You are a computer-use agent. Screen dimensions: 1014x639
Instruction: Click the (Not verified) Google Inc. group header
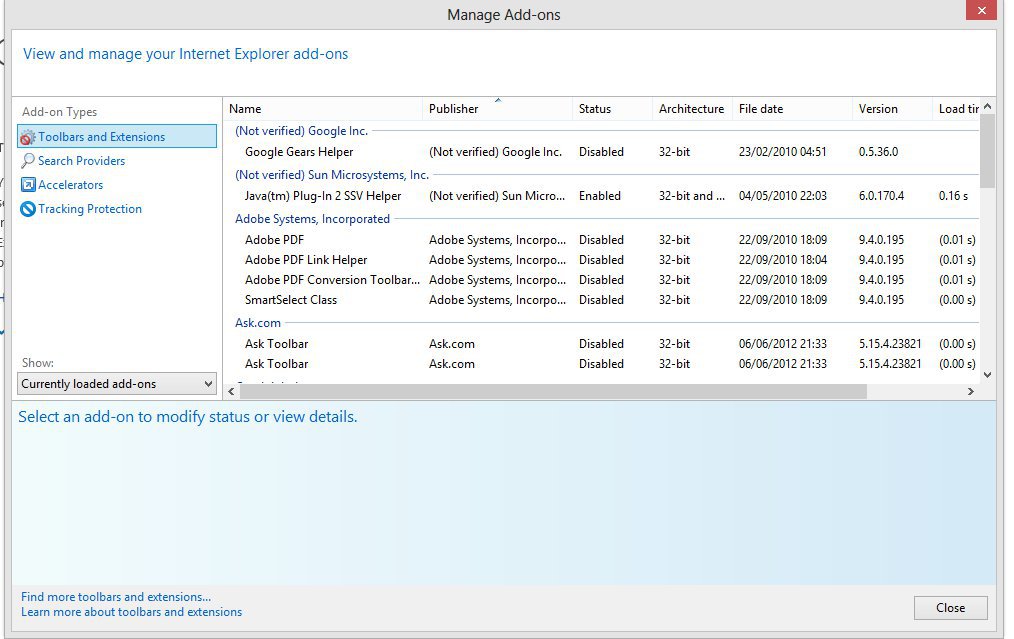click(301, 131)
